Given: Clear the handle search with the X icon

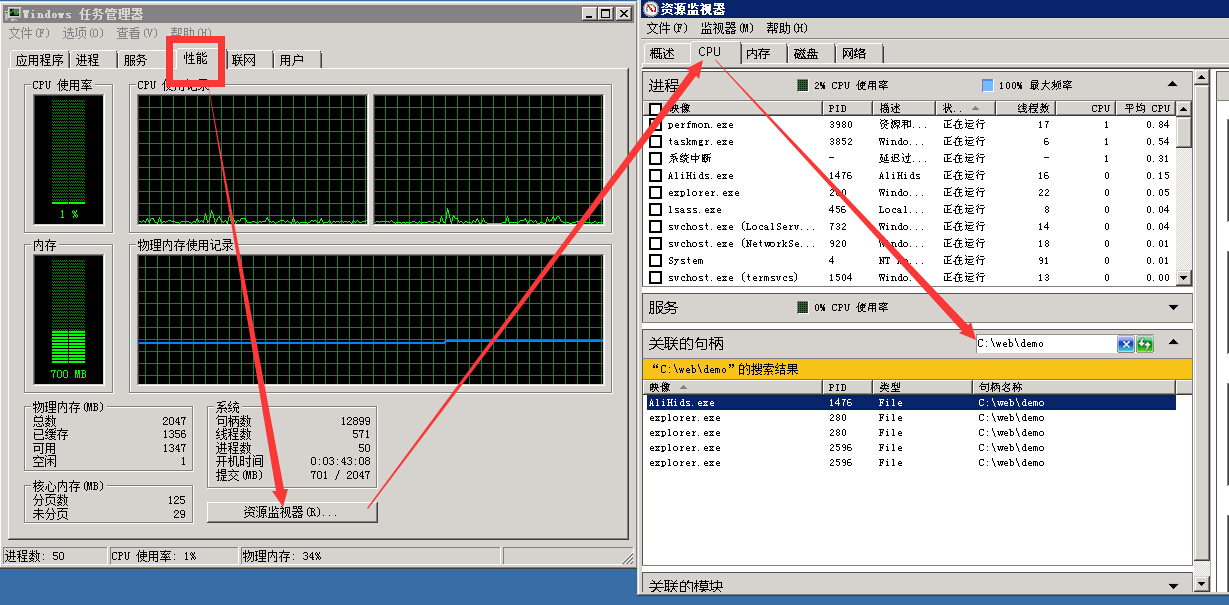Looking at the screenshot, I should [x=1126, y=344].
